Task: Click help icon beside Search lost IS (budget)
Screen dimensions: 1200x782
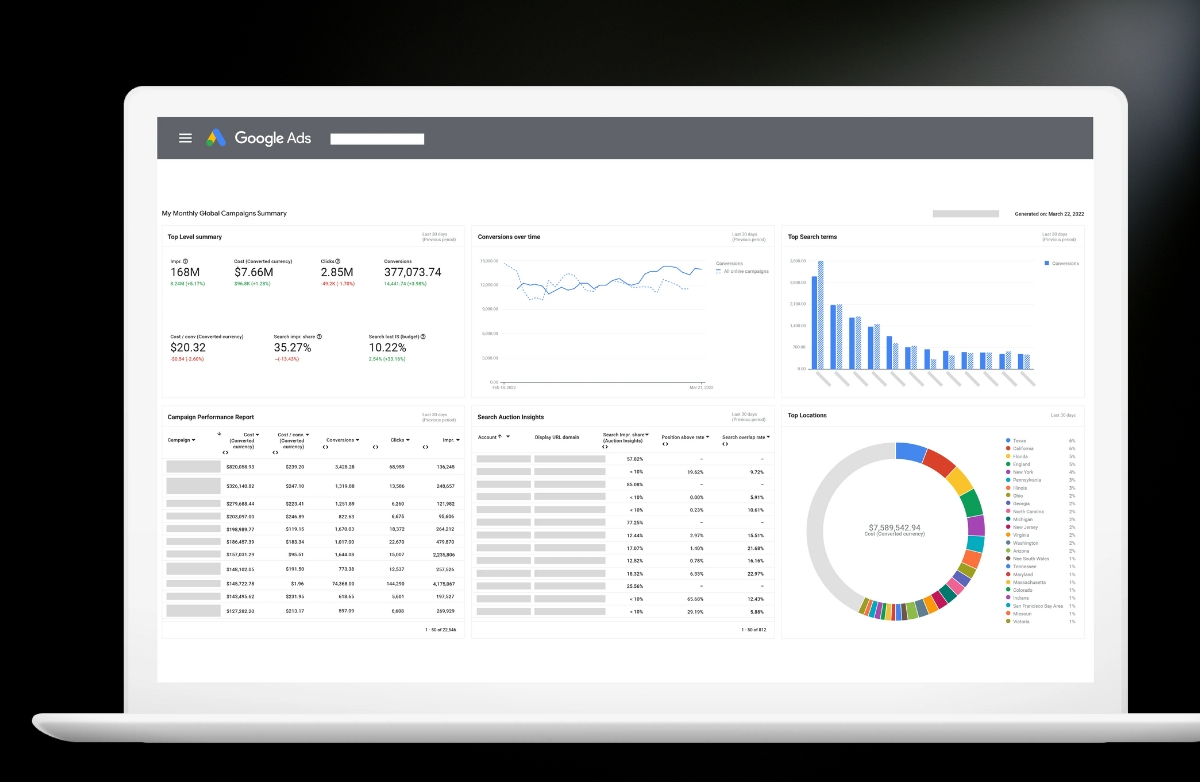Action: click(423, 337)
